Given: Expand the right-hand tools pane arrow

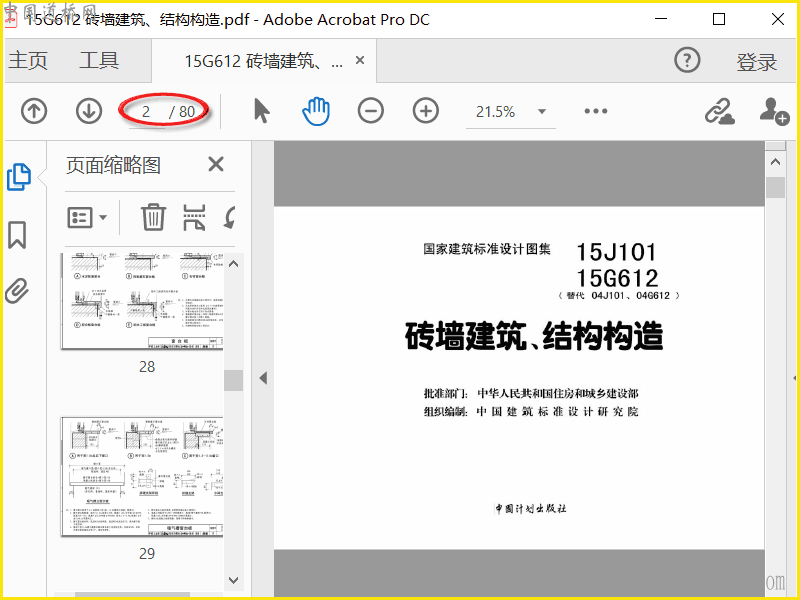Looking at the screenshot, I should (794, 378).
